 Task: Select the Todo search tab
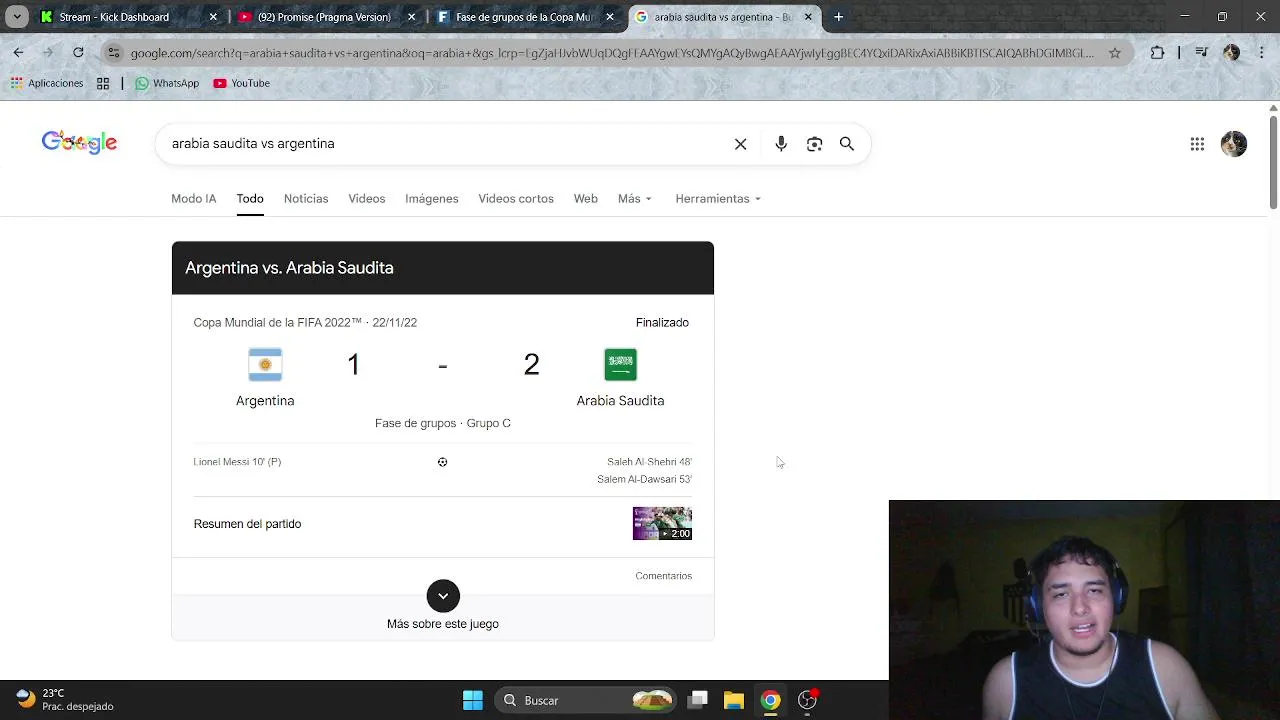tap(250, 198)
